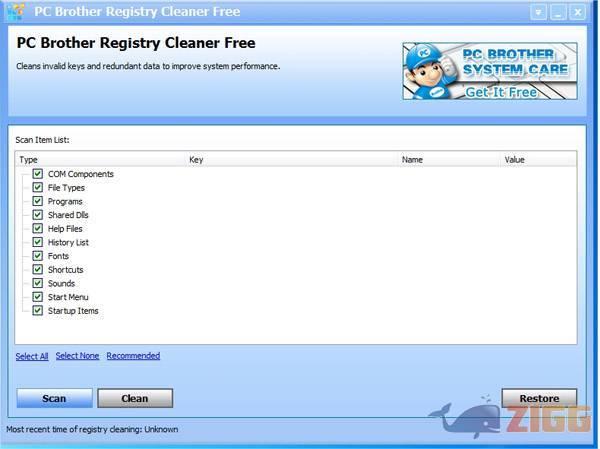Select the Help Files row label
Screen dimensions: 600x449
click(65, 229)
